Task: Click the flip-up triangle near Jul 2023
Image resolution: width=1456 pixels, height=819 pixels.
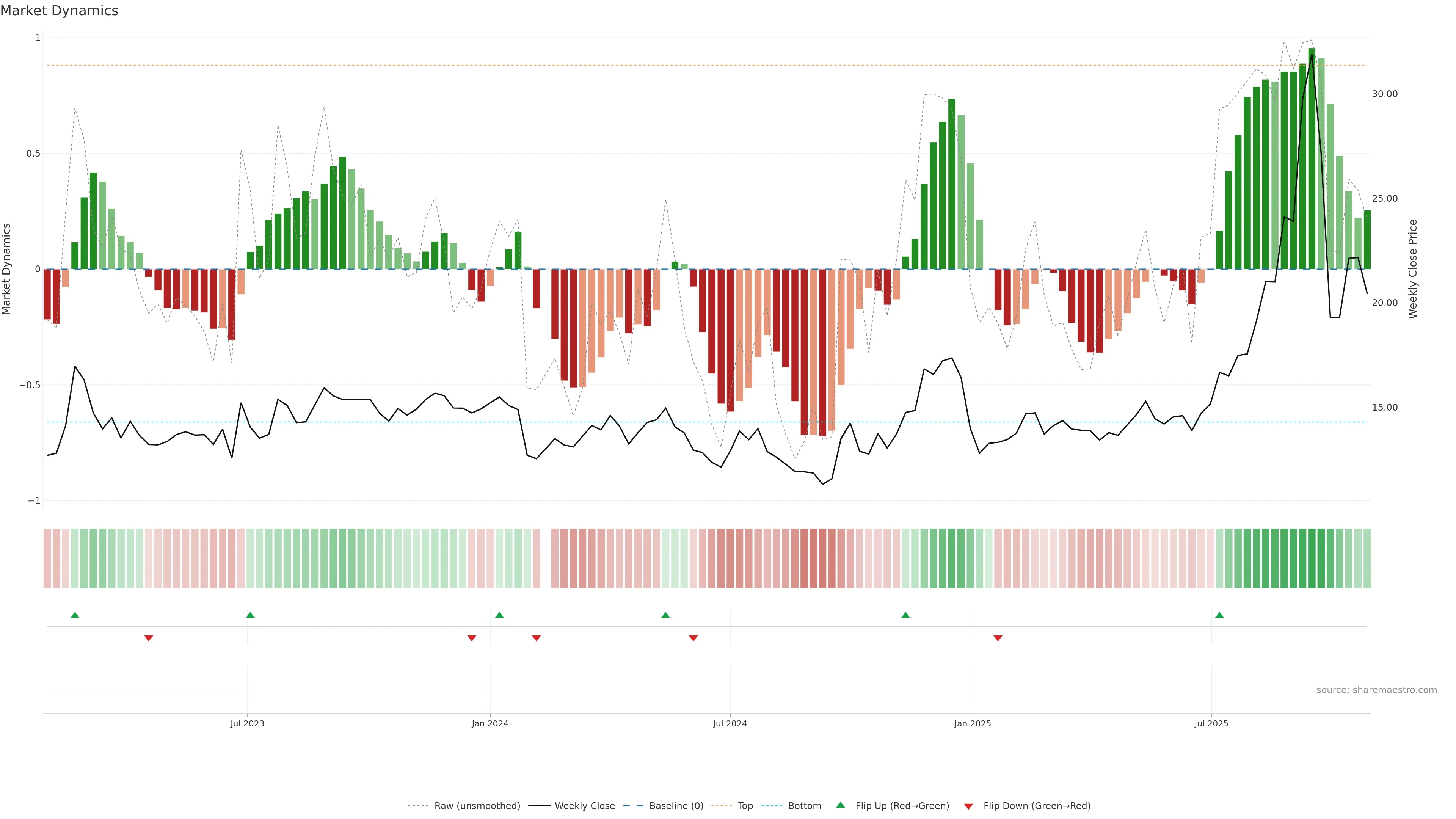Action: coord(250,615)
